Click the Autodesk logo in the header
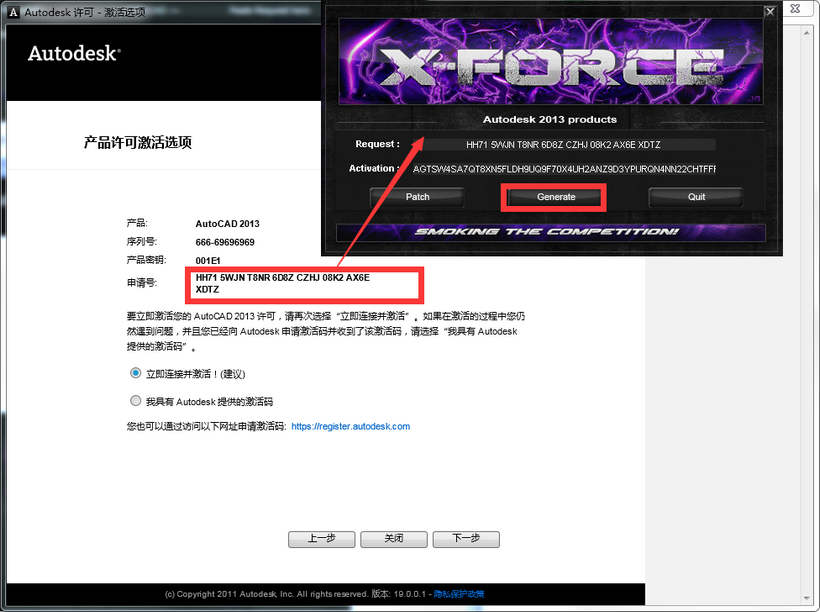820x612 pixels. coord(70,53)
